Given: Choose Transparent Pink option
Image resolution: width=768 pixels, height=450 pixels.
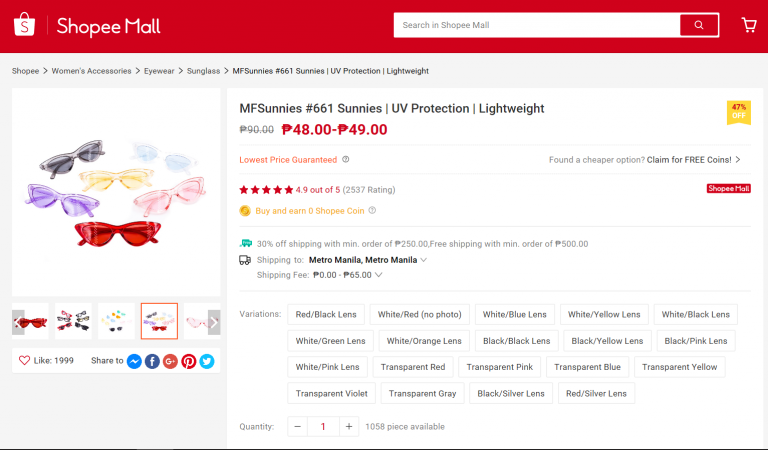Looking at the screenshot, I should (x=500, y=367).
